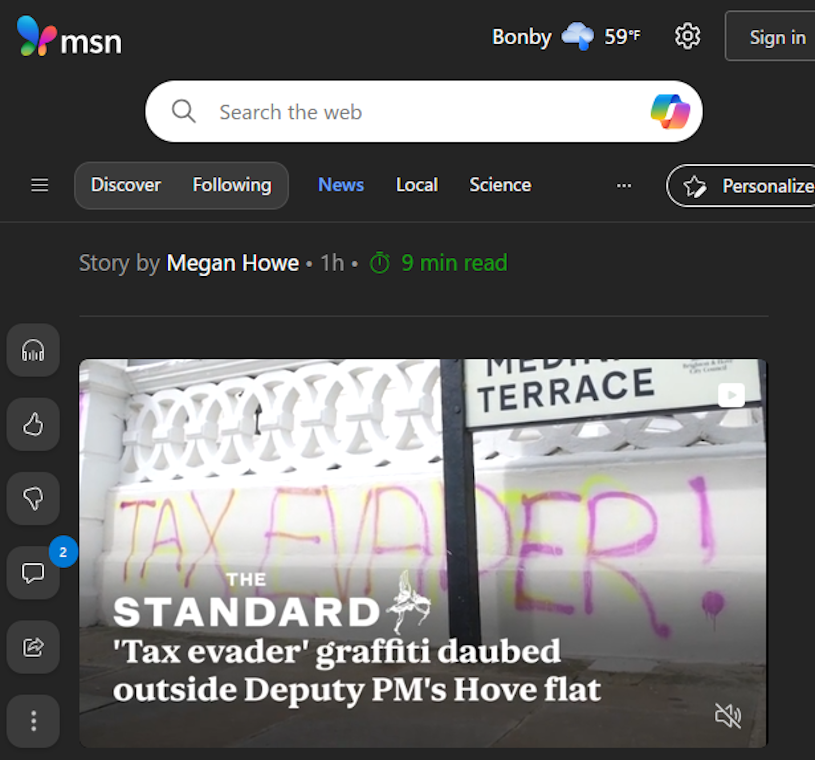Listen to the article with the headphones icon
The width and height of the screenshot is (815, 760).
coord(33,350)
